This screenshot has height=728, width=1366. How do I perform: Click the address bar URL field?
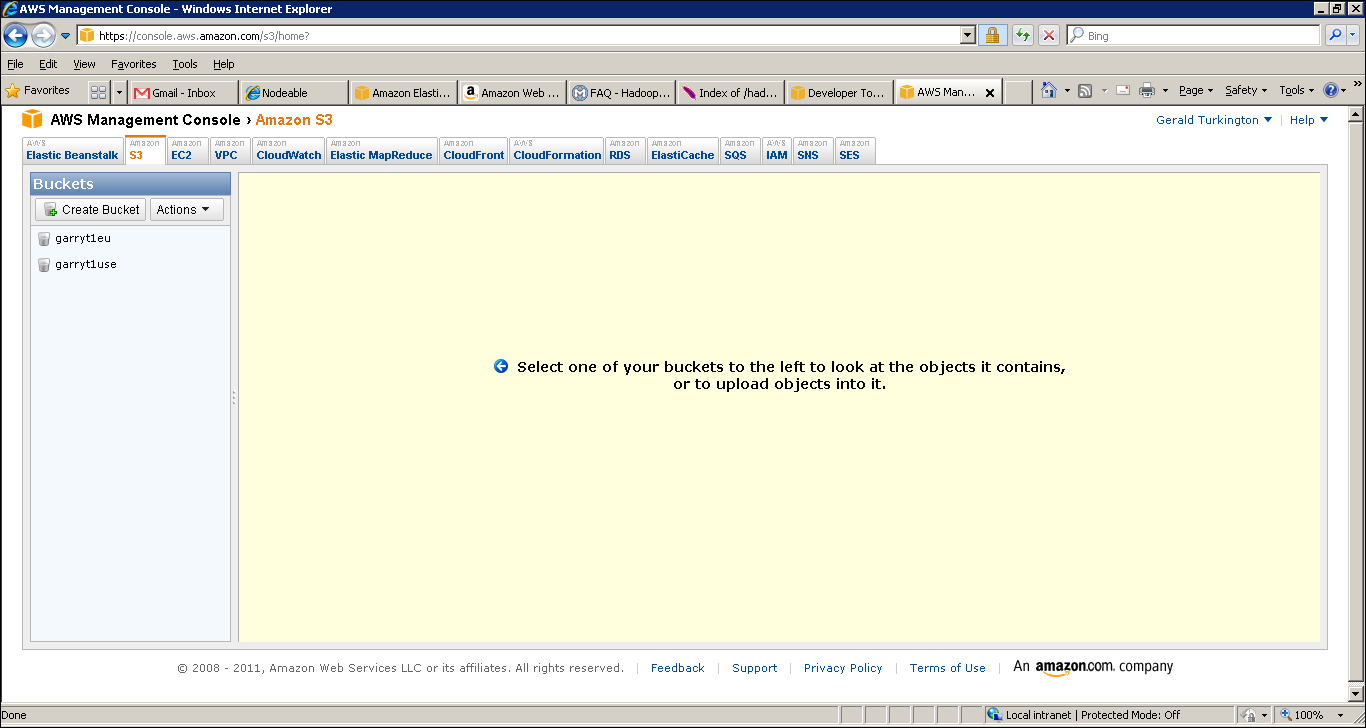518,35
